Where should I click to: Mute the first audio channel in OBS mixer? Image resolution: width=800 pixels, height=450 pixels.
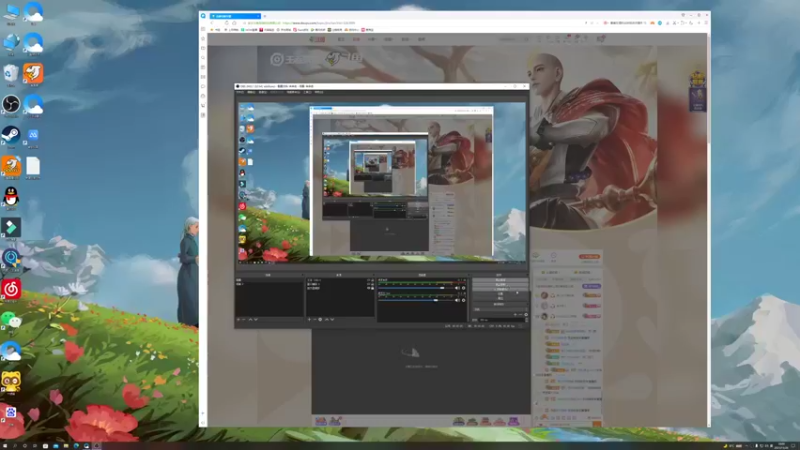click(458, 288)
